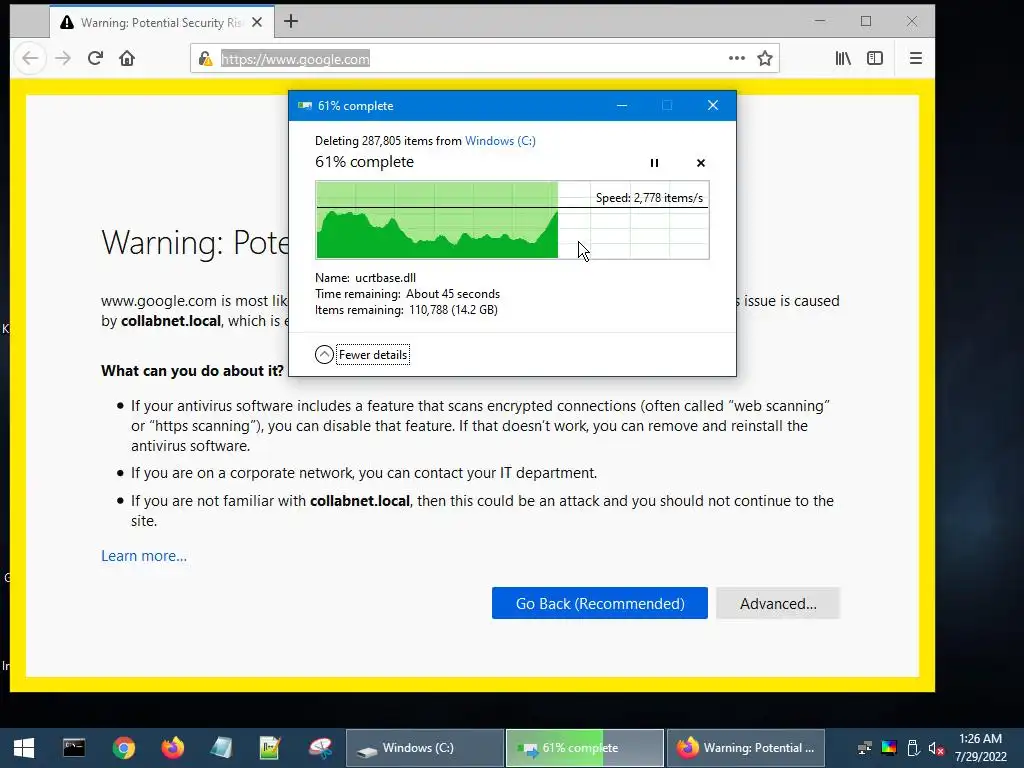Open the Firefox Library icon
1024x768 pixels.
pyautogui.click(x=843, y=58)
